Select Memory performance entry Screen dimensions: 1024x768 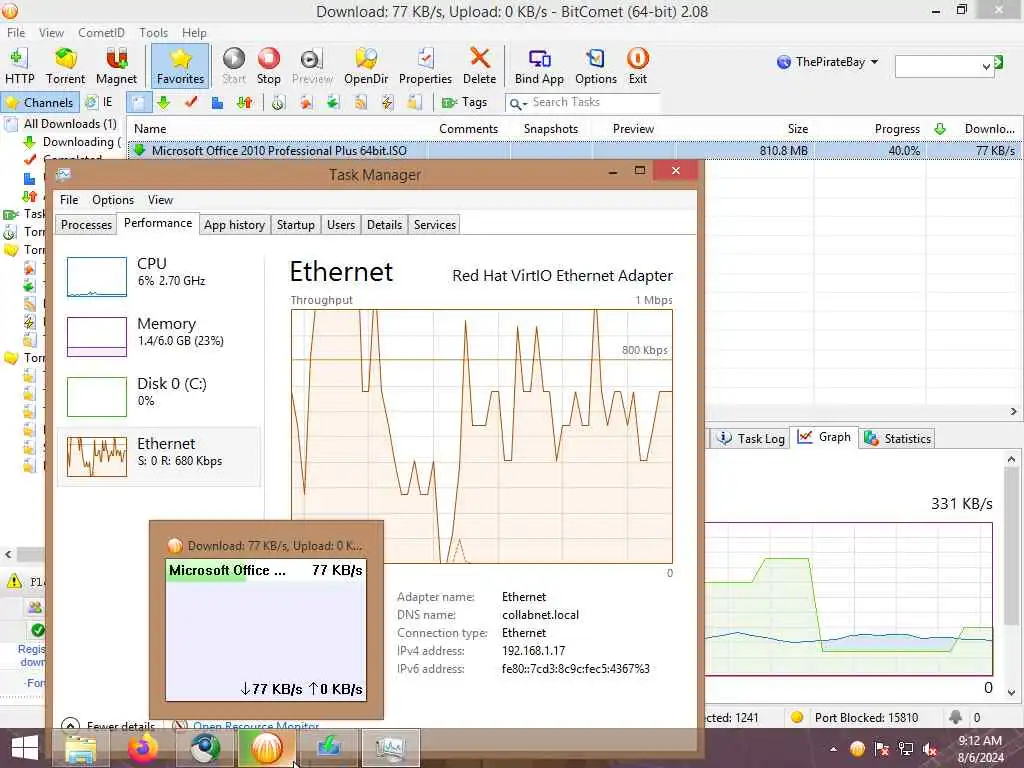click(x=159, y=336)
